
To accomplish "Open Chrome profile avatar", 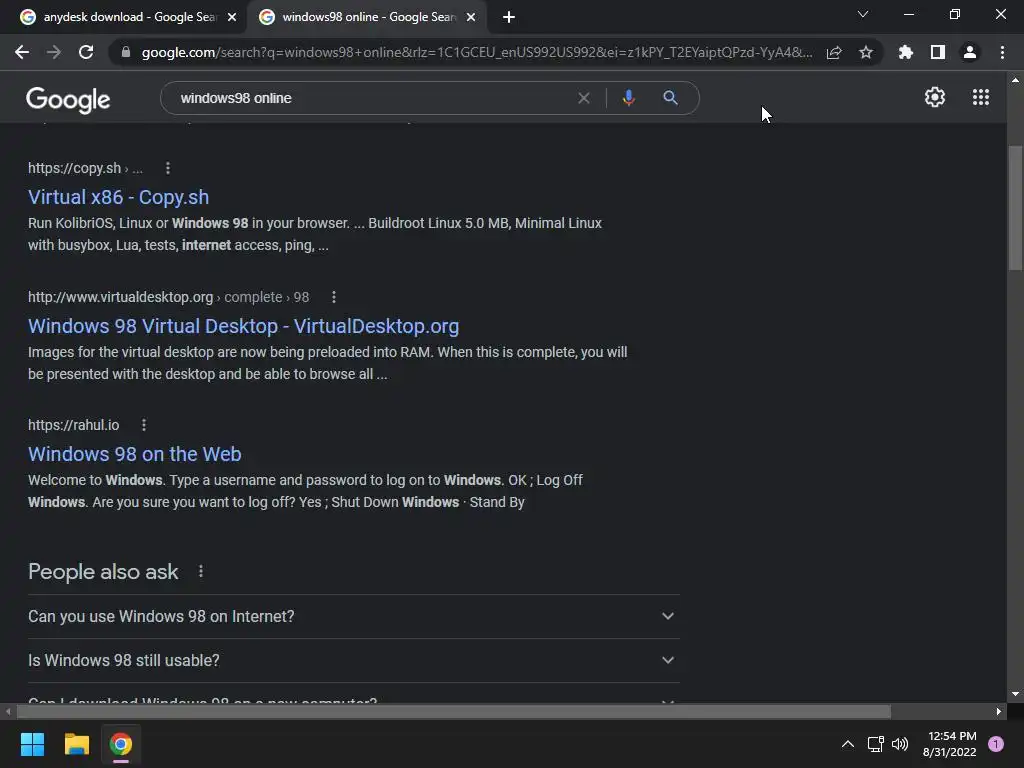I will [x=970, y=52].
